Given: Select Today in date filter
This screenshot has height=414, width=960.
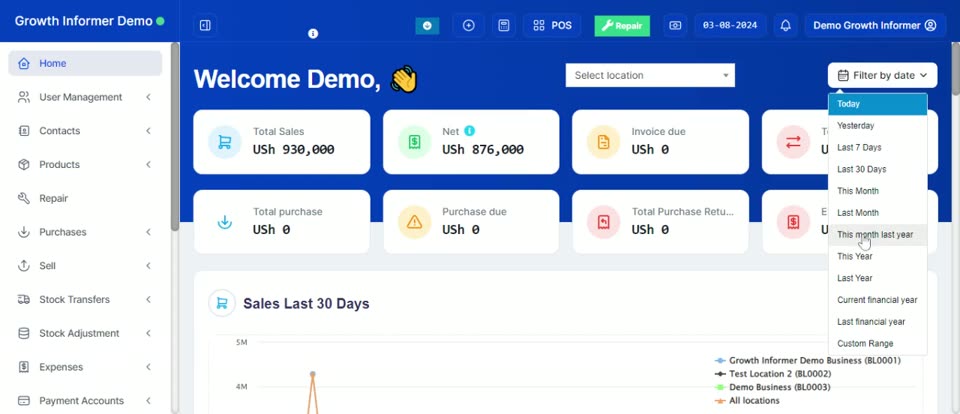Looking at the screenshot, I should (x=877, y=104).
